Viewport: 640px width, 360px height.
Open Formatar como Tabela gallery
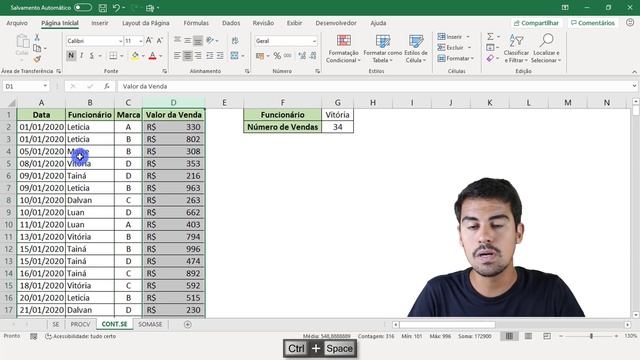pyautogui.click(x=382, y=49)
